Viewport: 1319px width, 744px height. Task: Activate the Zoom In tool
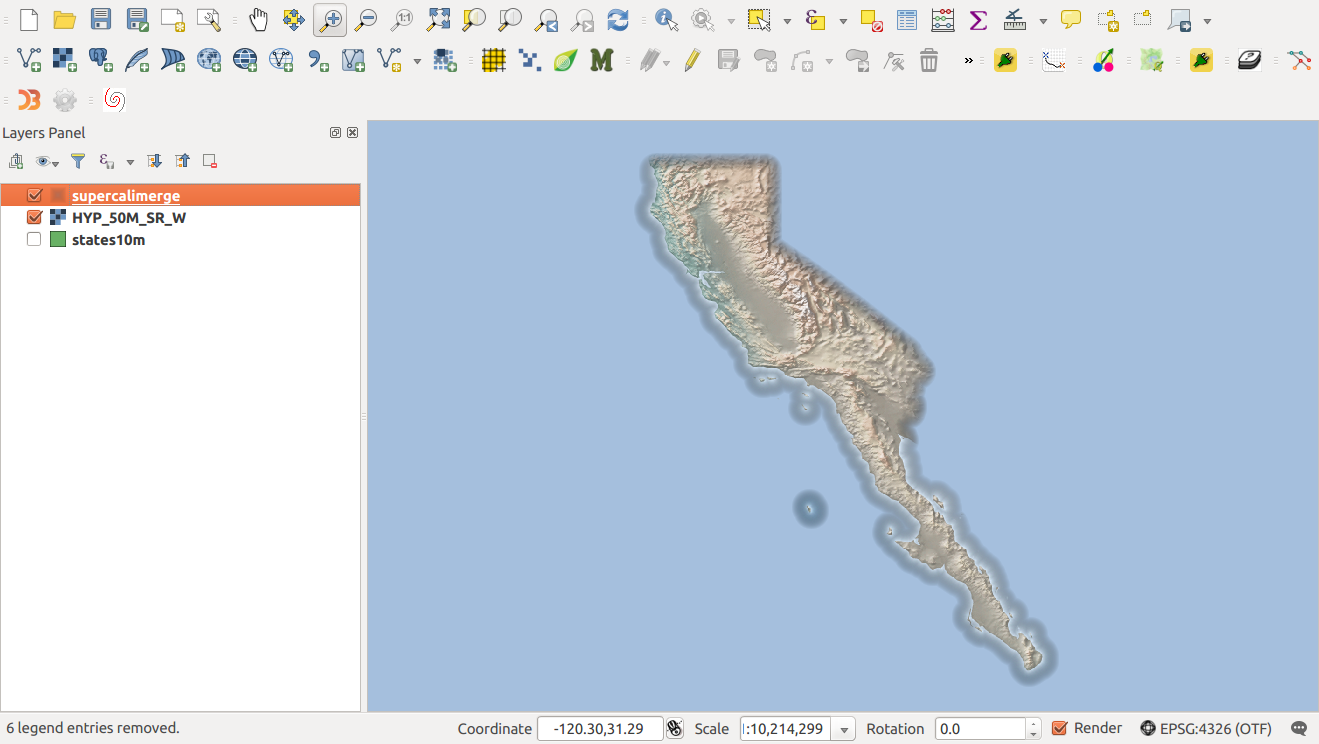(330, 19)
